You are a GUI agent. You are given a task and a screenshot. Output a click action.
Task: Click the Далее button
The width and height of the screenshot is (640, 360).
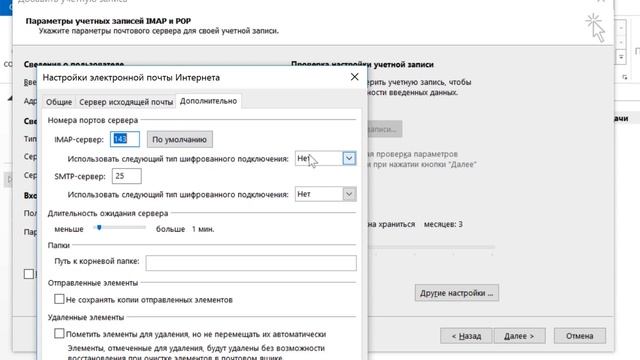tap(519, 336)
